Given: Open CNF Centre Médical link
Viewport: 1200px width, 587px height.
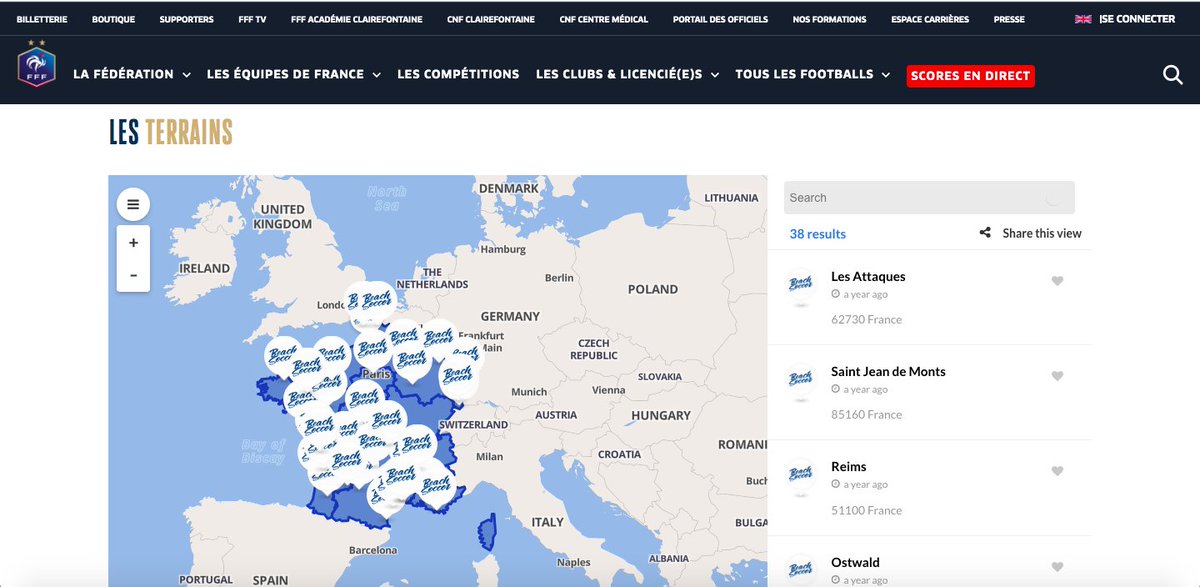Looking at the screenshot, I should 604,19.
